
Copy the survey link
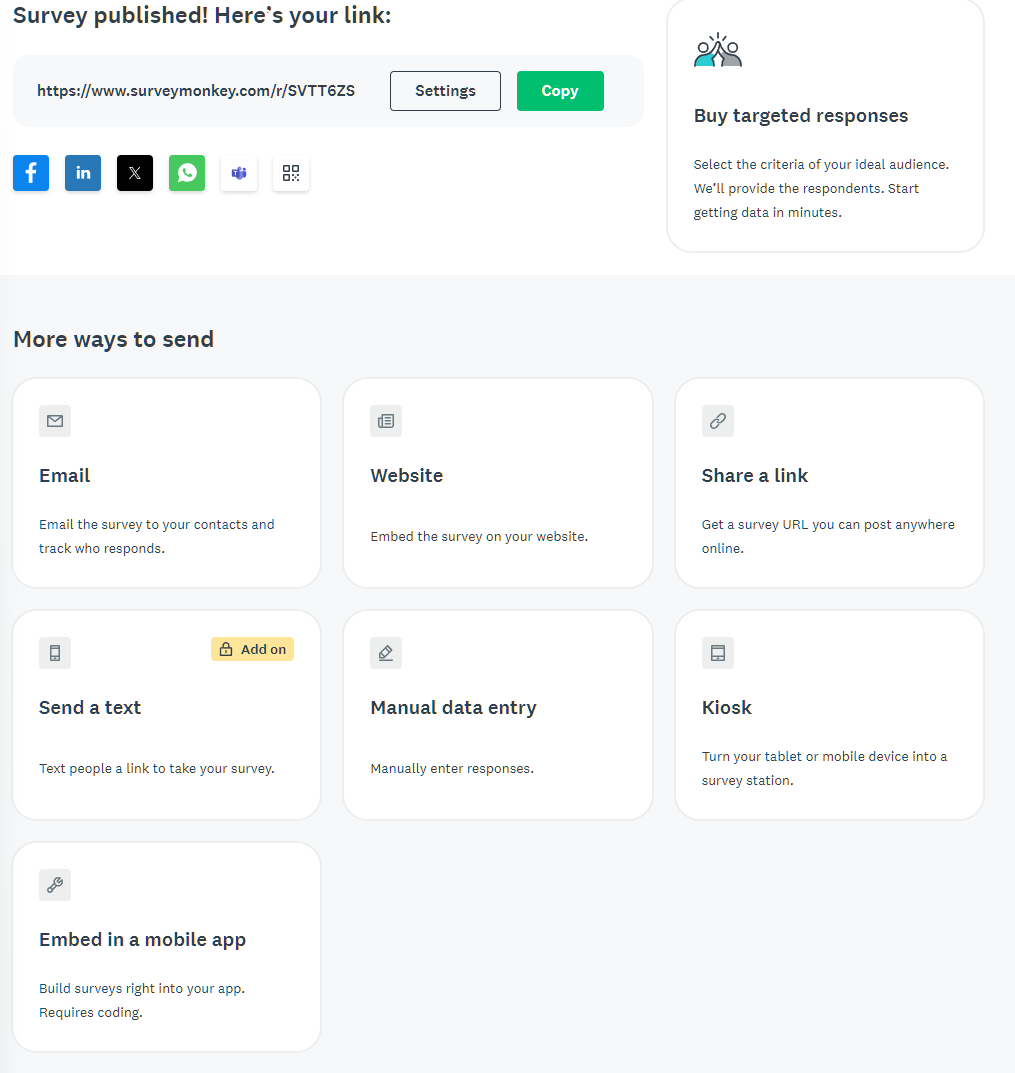[560, 90]
